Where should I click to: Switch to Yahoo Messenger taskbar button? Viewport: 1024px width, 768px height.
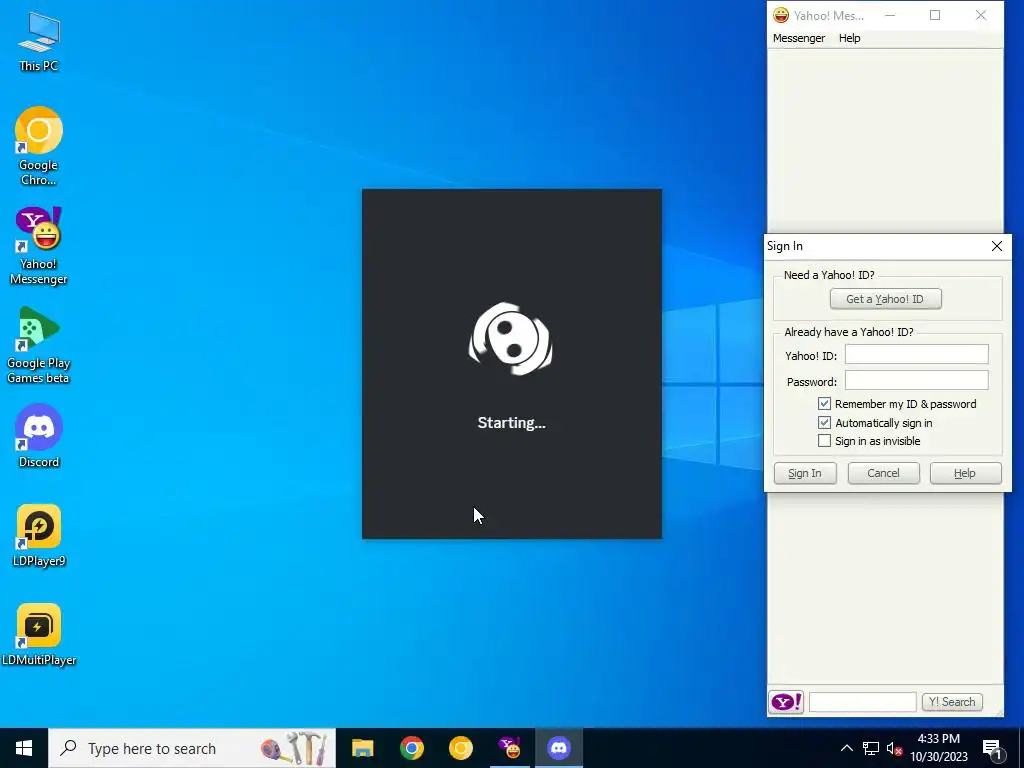(x=509, y=748)
